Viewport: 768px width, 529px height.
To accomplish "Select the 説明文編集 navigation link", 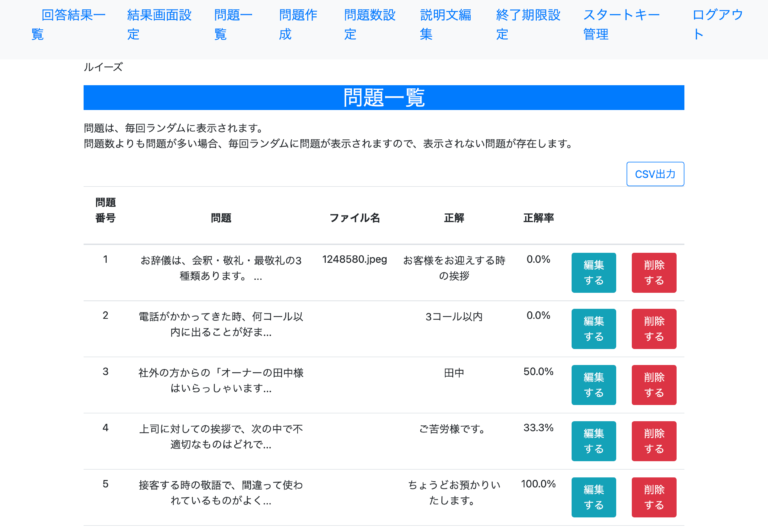I will [x=446, y=24].
